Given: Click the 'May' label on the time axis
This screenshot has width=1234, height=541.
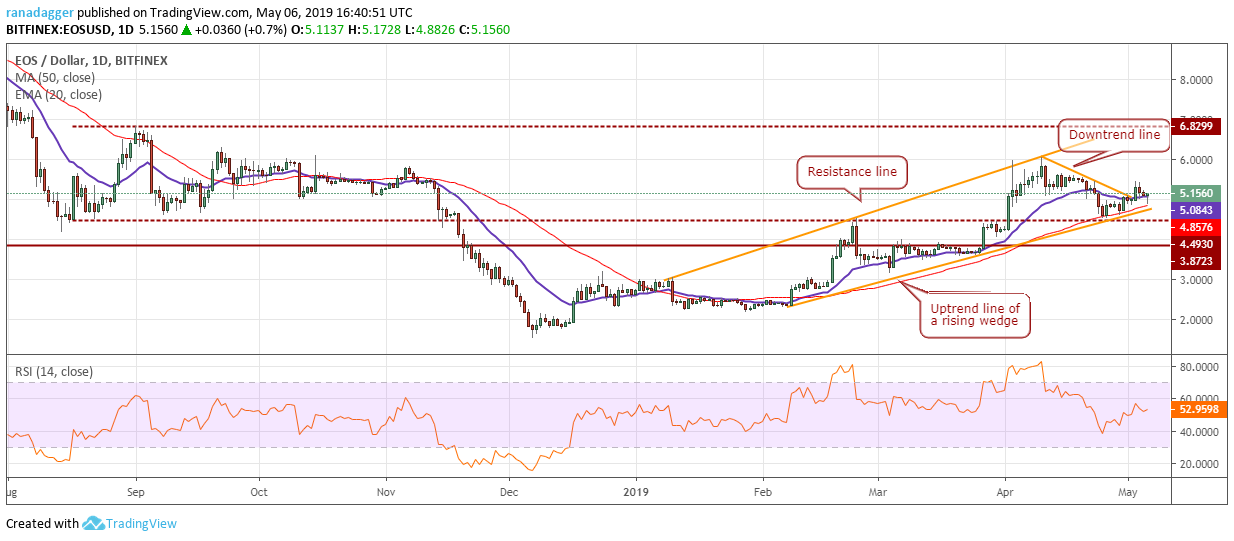Looking at the screenshot, I should (1127, 492).
